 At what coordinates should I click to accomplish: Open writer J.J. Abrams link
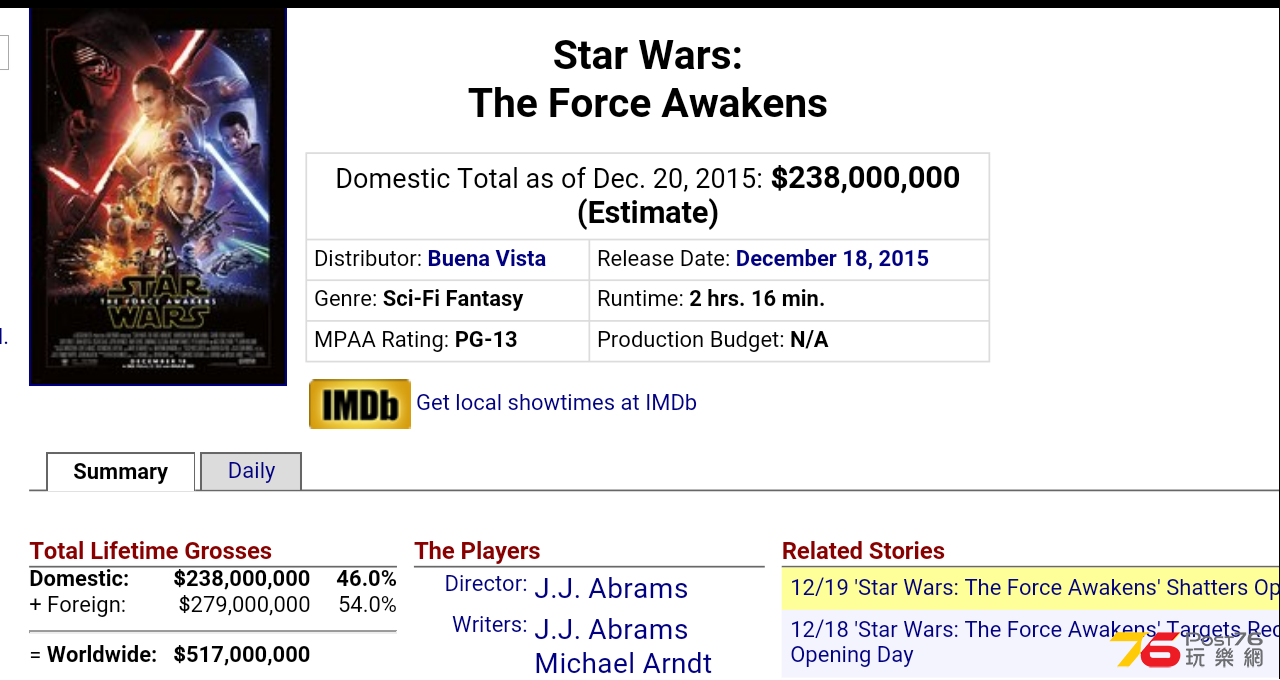coord(611,629)
